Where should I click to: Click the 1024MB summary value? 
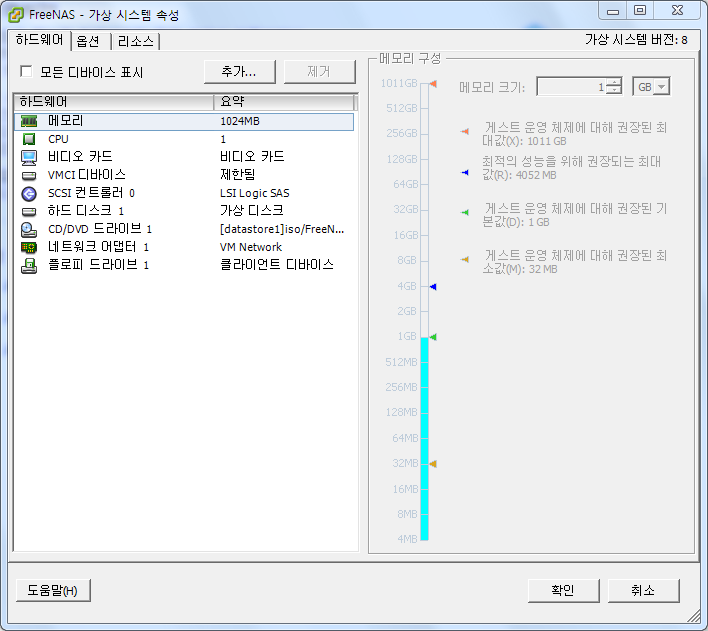click(240, 121)
